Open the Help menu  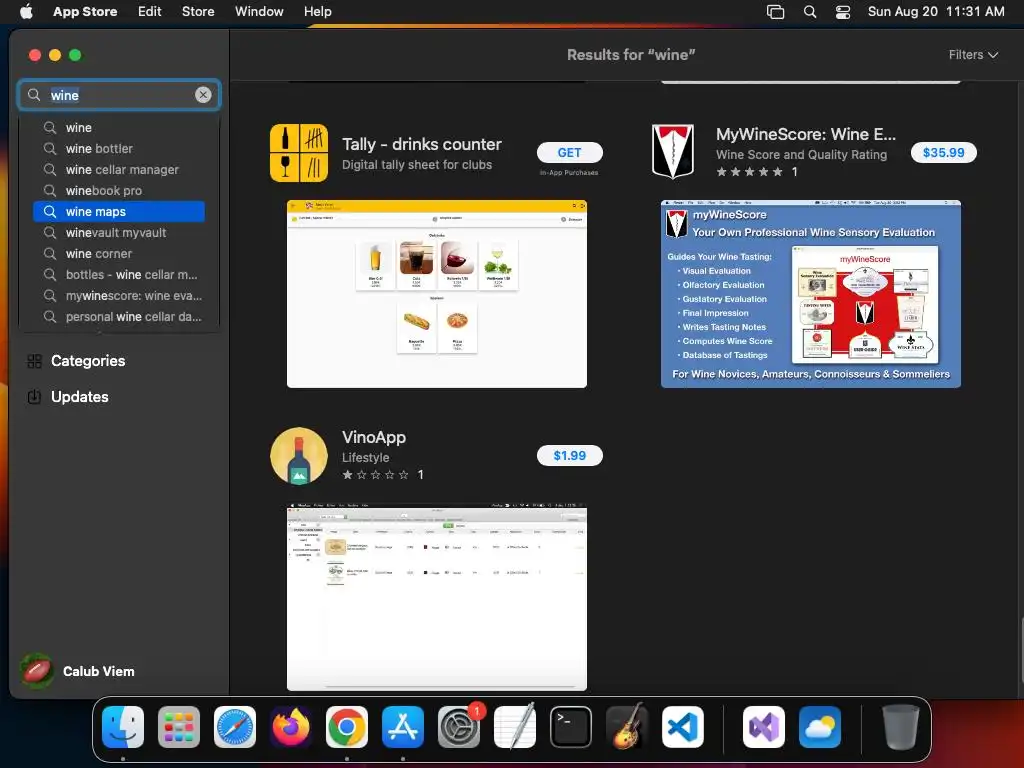(x=317, y=12)
